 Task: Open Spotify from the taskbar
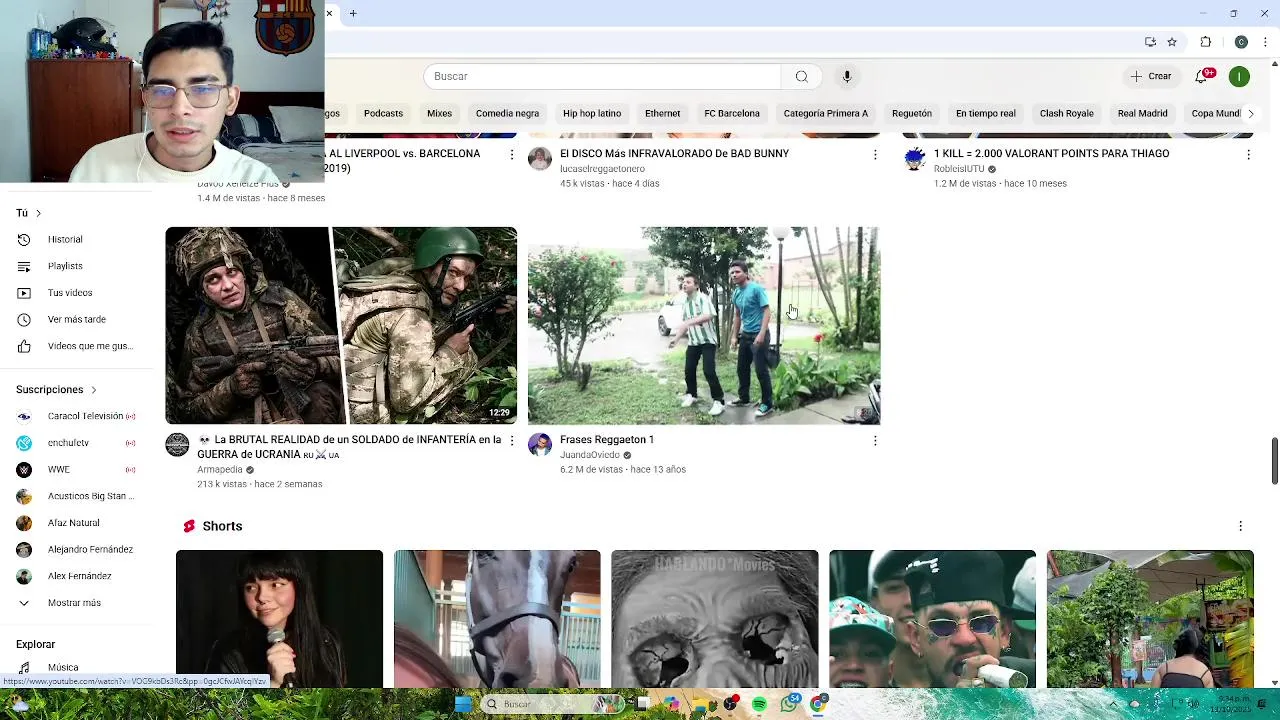point(759,705)
